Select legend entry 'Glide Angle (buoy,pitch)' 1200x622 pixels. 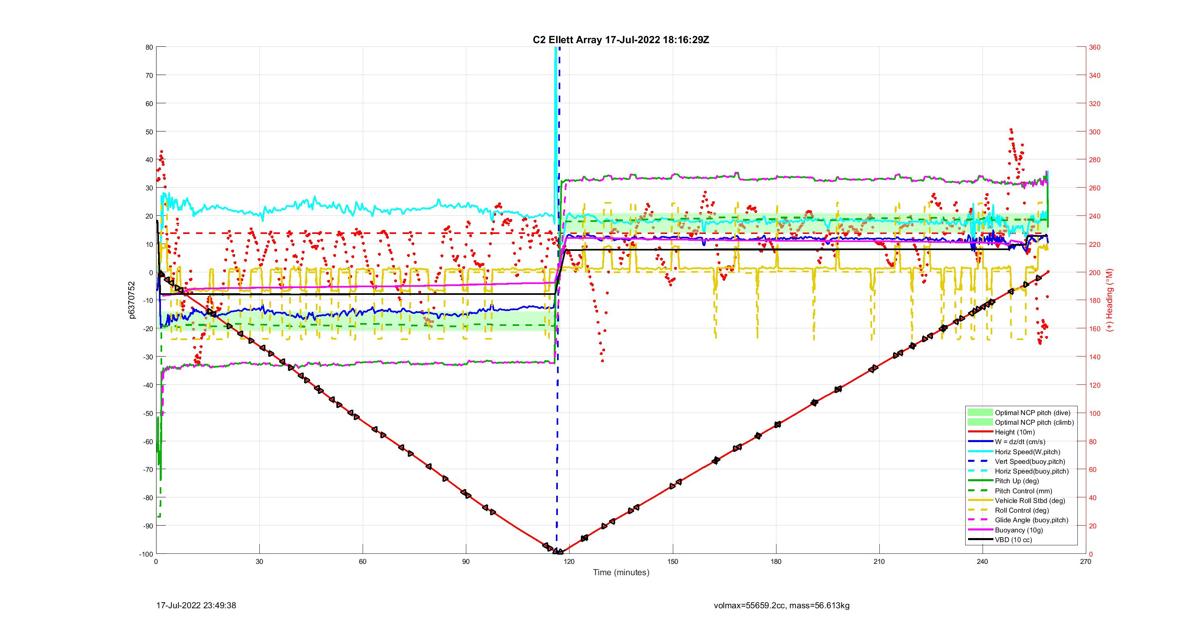[1033, 520]
